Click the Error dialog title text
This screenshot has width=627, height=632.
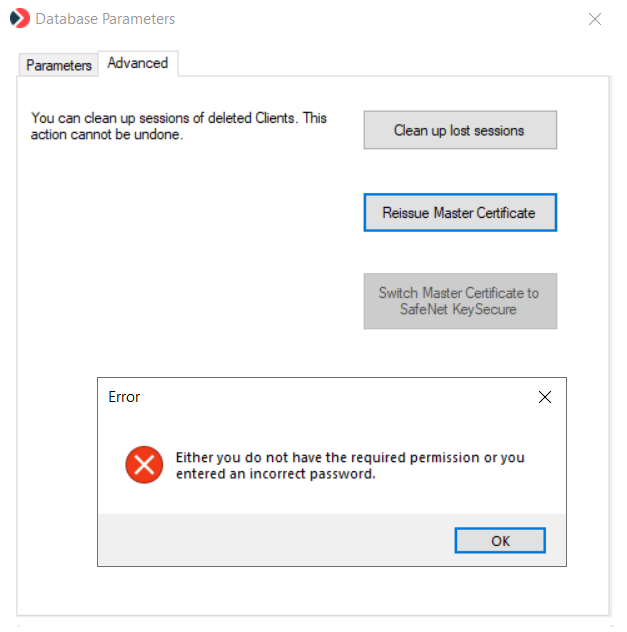tap(124, 397)
